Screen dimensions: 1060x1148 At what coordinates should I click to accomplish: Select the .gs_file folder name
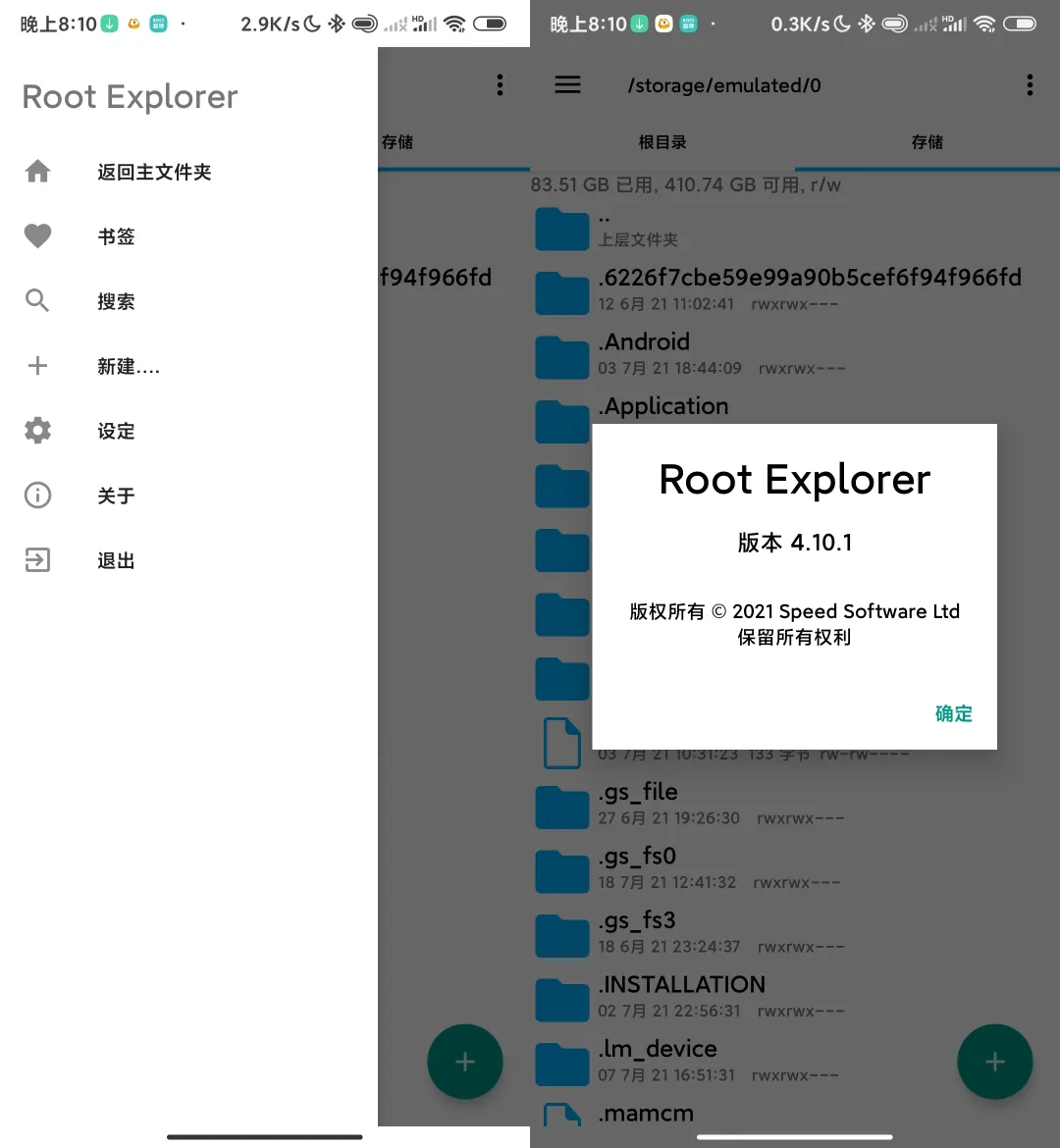point(638,792)
